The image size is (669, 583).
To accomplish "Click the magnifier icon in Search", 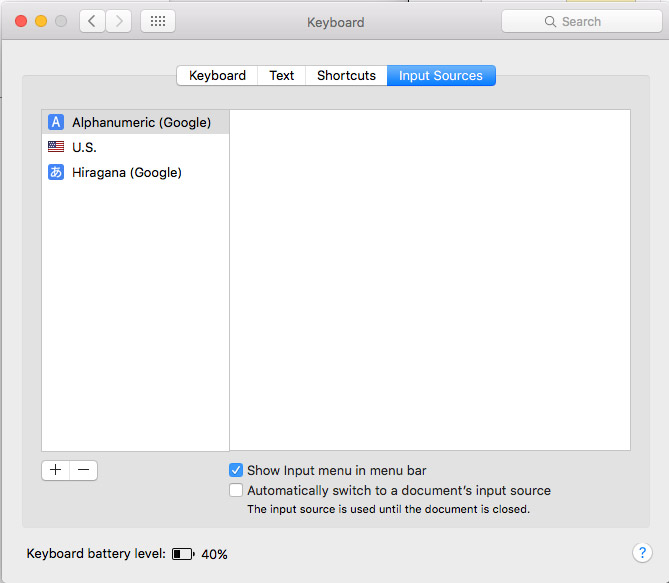I will pos(550,21).
